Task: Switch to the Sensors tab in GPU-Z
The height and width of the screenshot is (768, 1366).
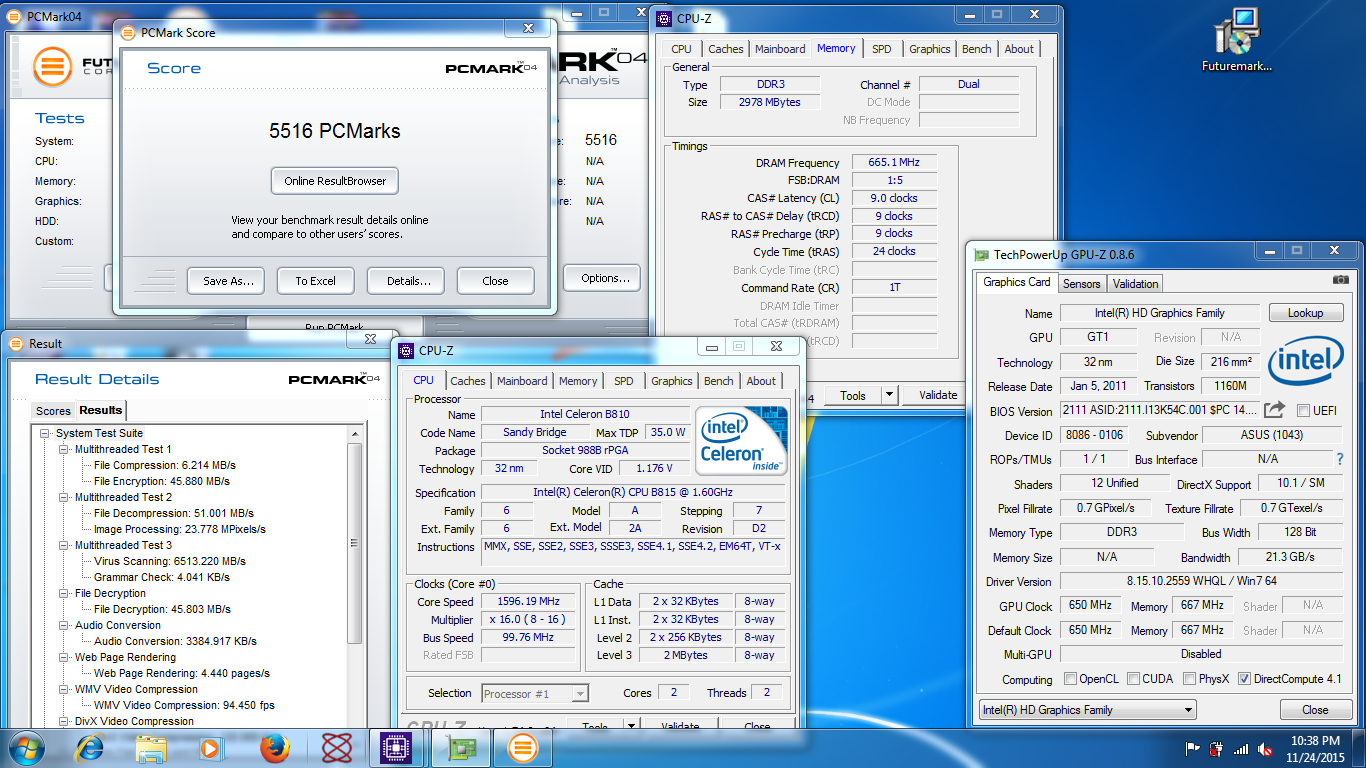Action: [1081, 284]
